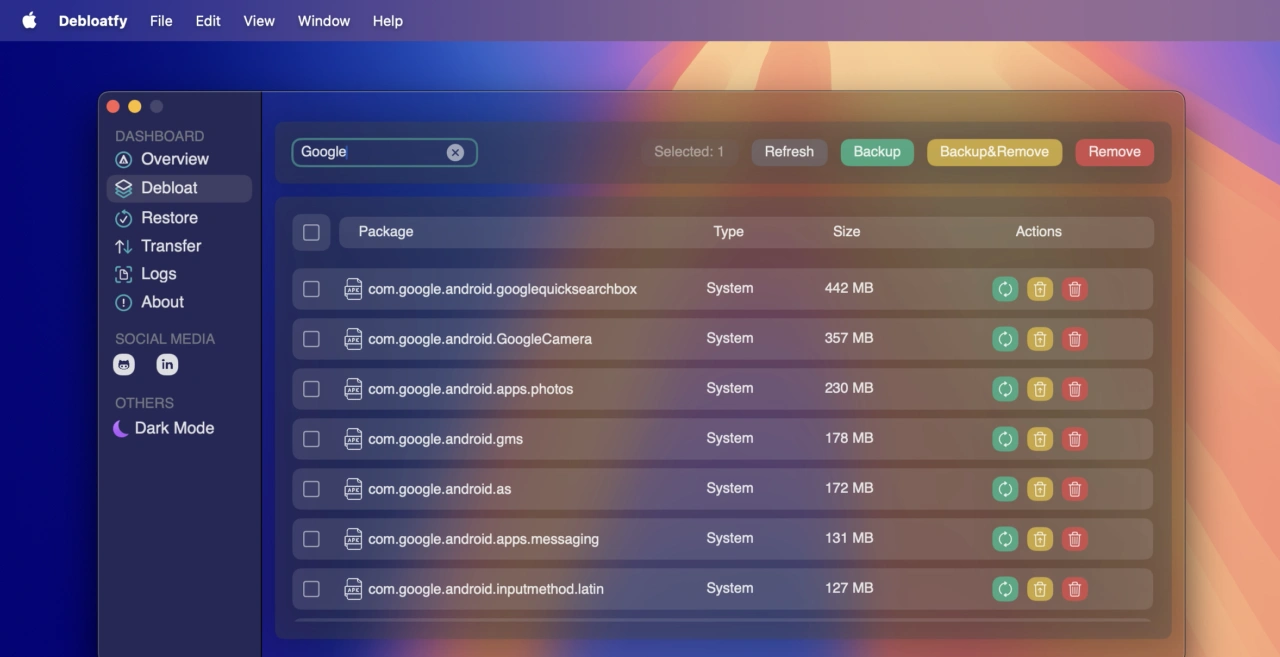Check the box for com.google.android.GoogleCamera
Image resolution: width=1280 pixels, height=657 pixels.
click(x=311, y=339)
